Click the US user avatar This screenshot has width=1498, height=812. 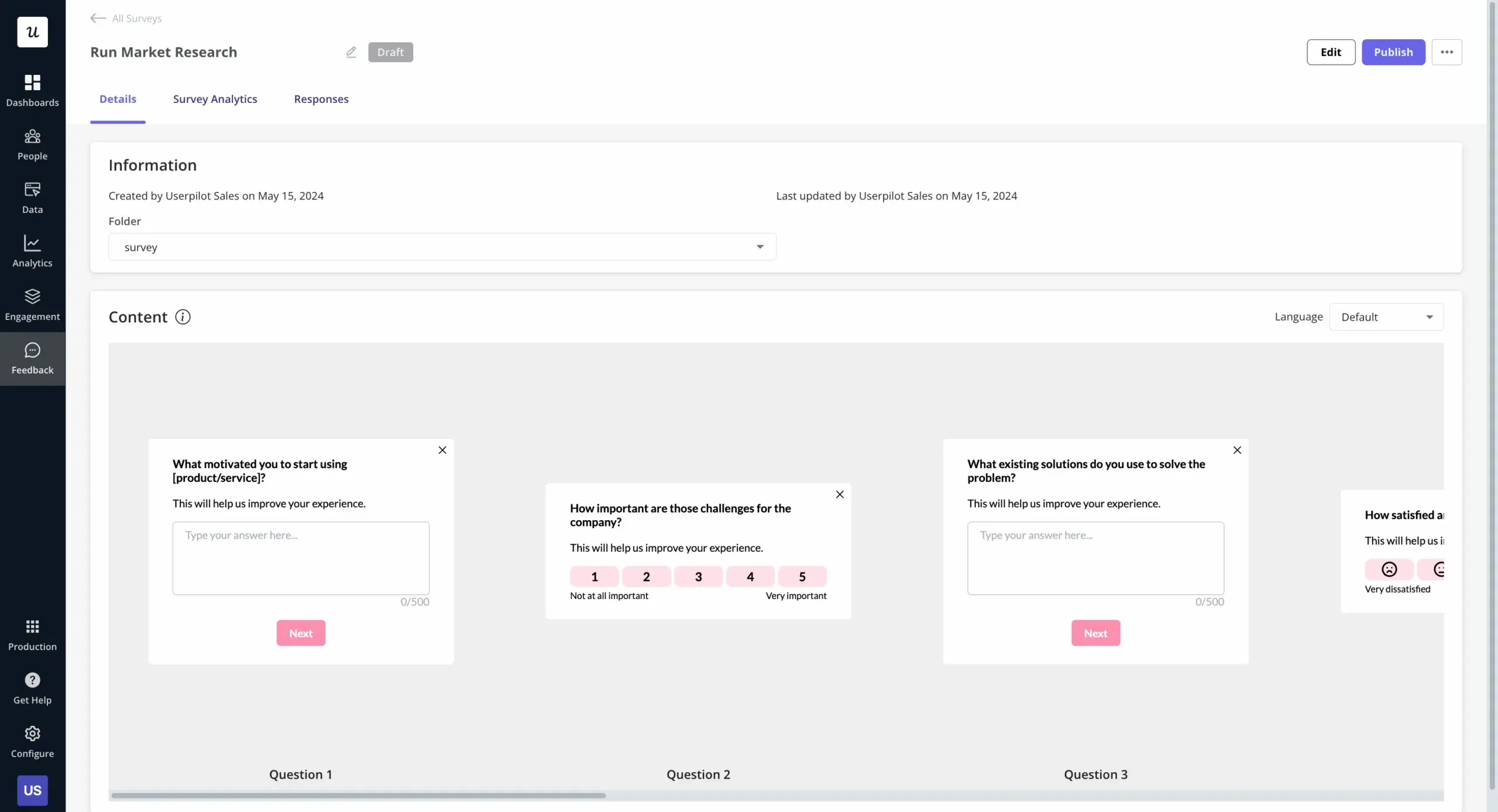32,790
